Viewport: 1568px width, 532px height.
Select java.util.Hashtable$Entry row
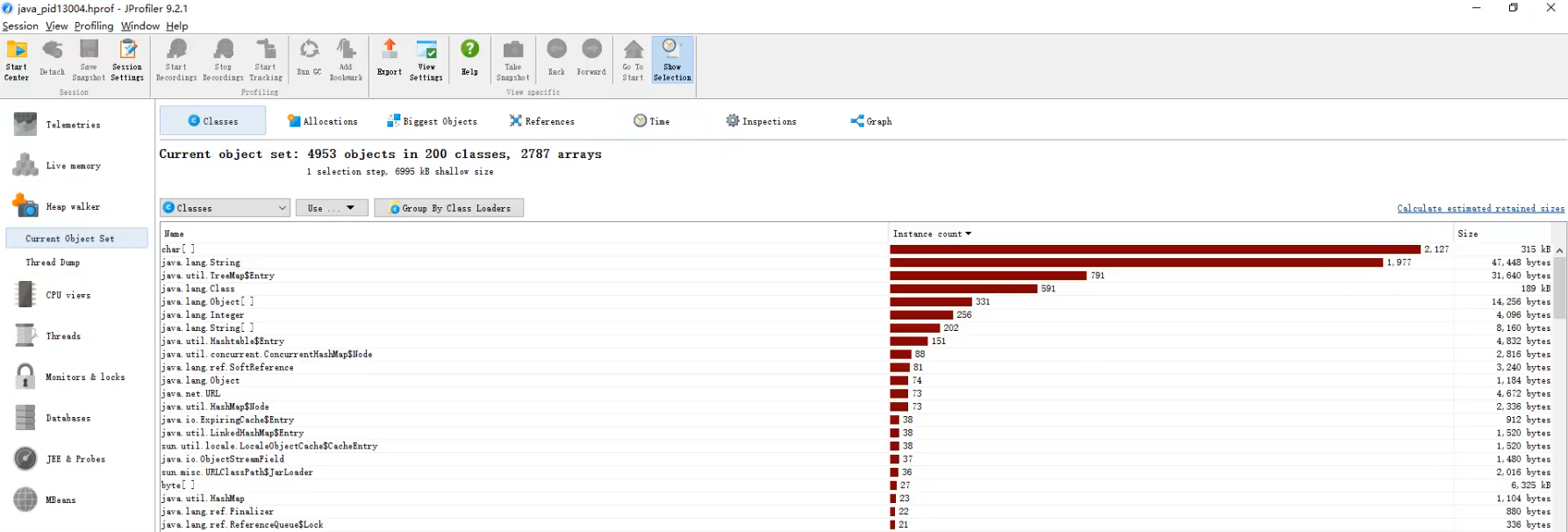point(856,341)
